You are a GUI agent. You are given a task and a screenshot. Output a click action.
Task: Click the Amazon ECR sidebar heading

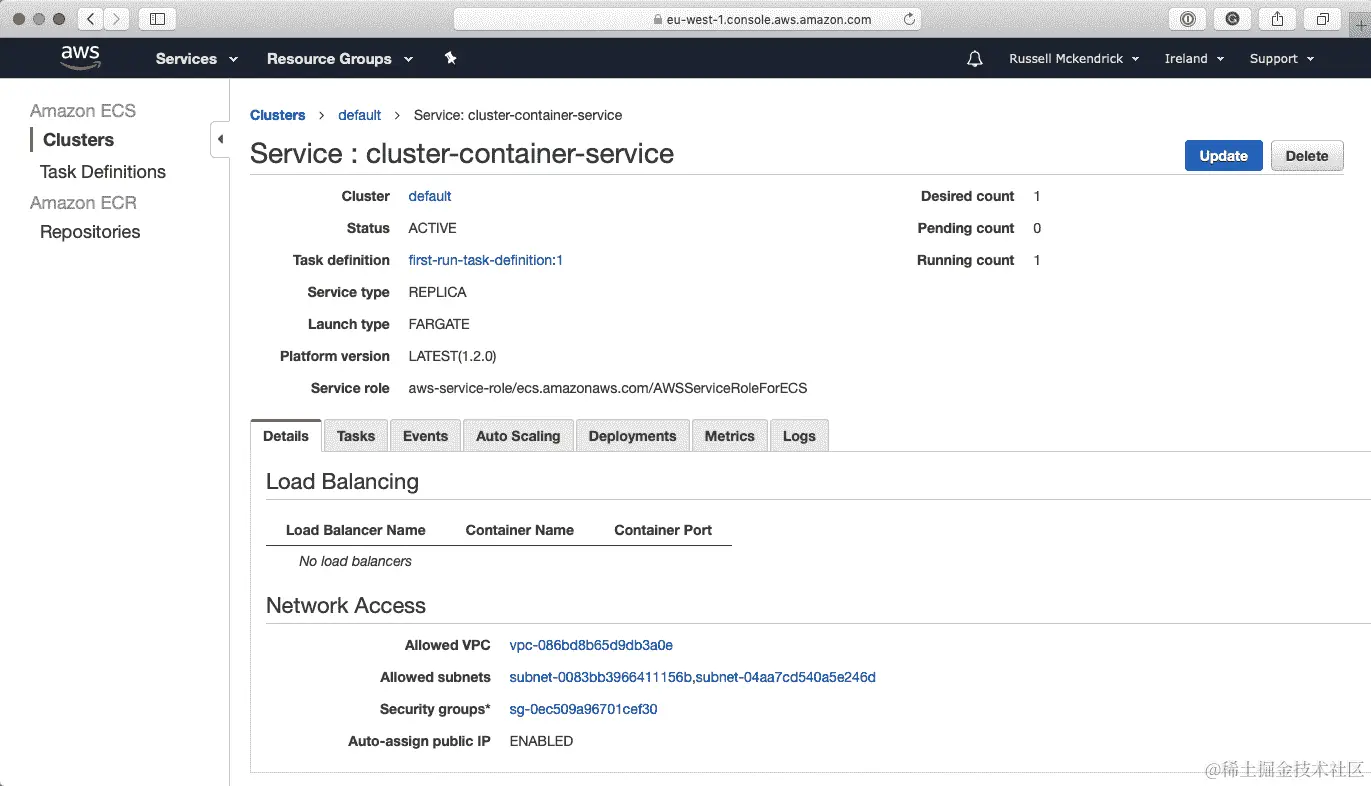tap(83, 203)
